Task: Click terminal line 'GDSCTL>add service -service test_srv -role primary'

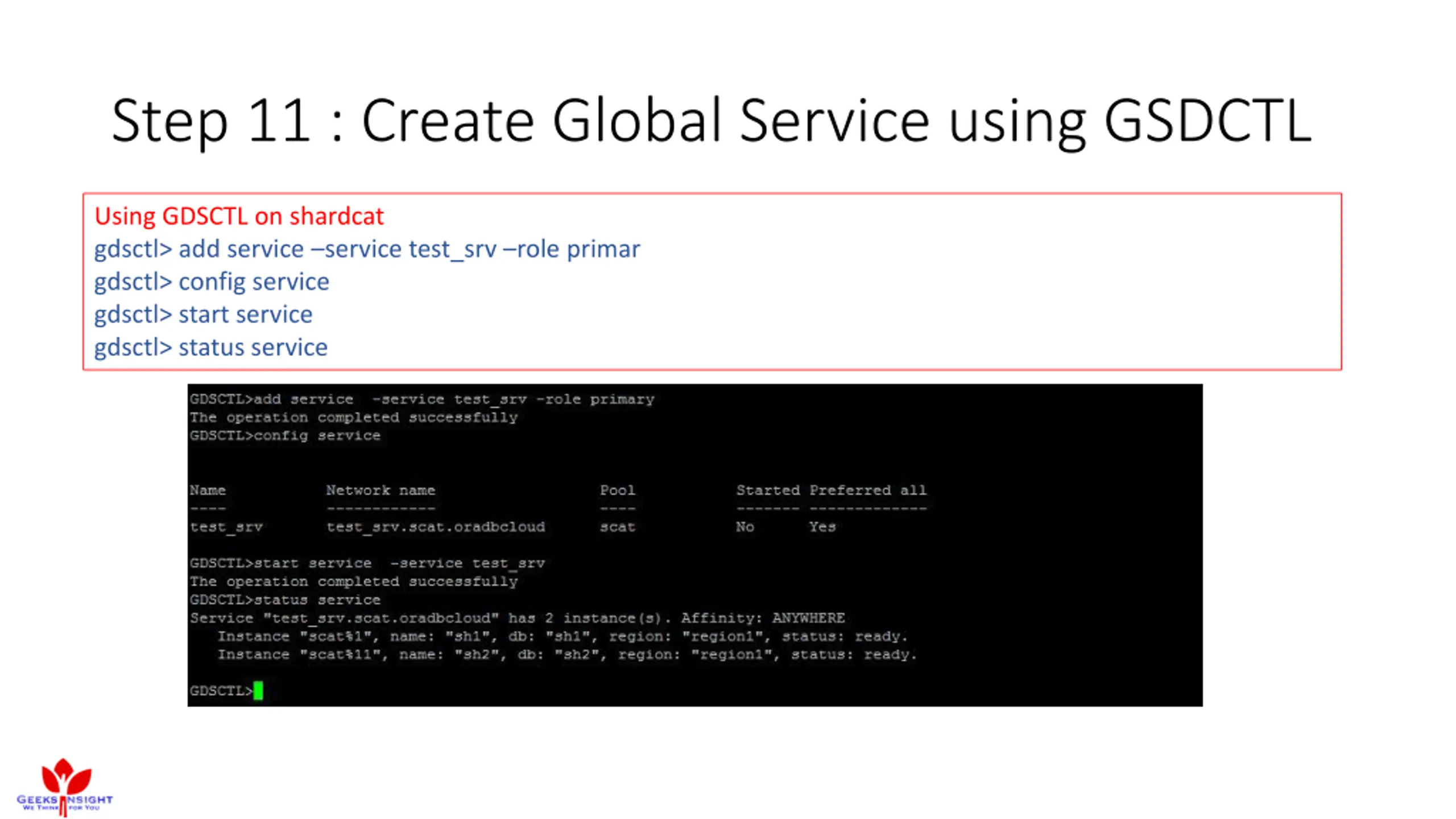Action: pos(422,399)
